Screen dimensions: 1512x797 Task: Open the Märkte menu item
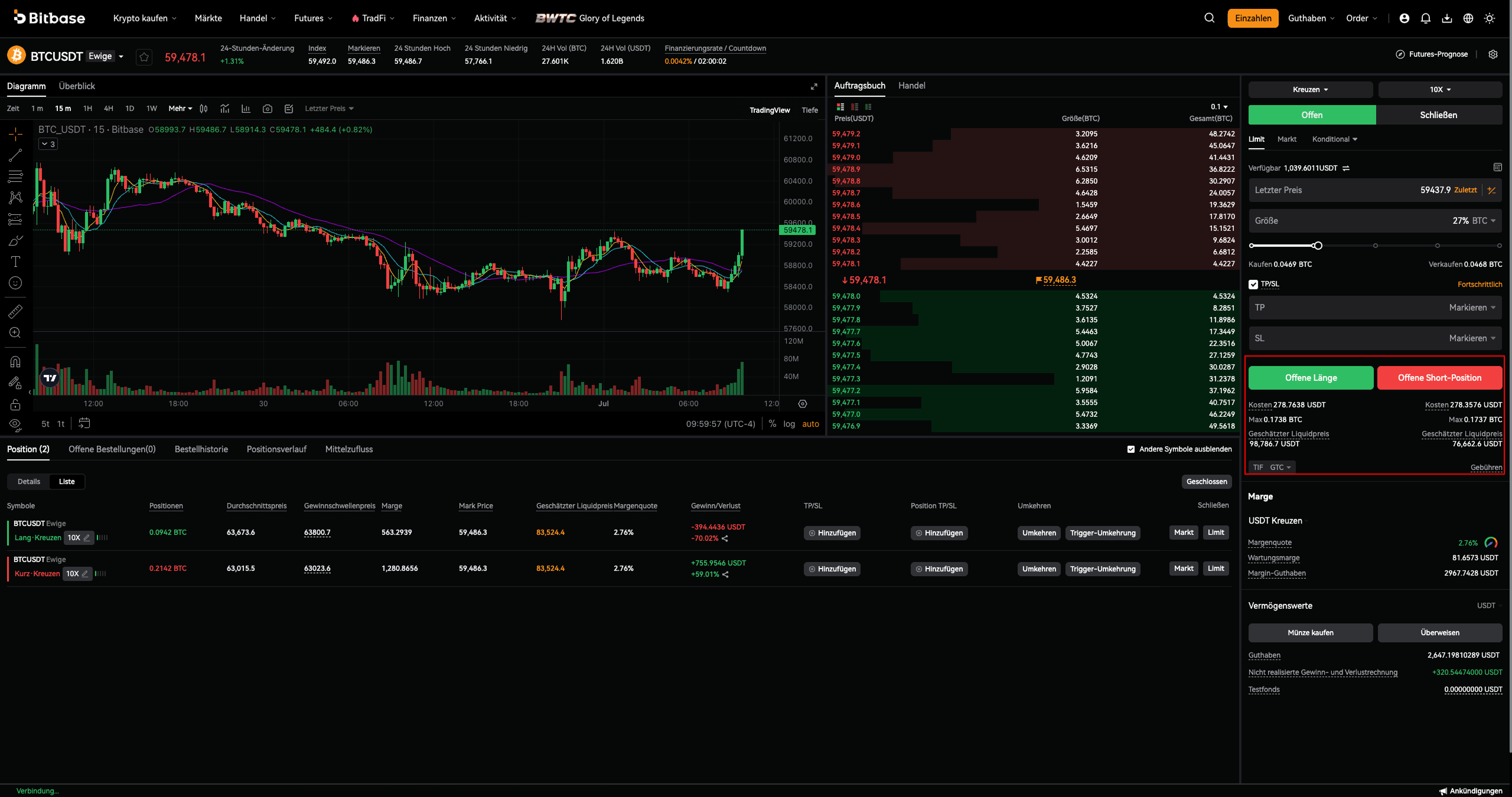pos(208,18)
